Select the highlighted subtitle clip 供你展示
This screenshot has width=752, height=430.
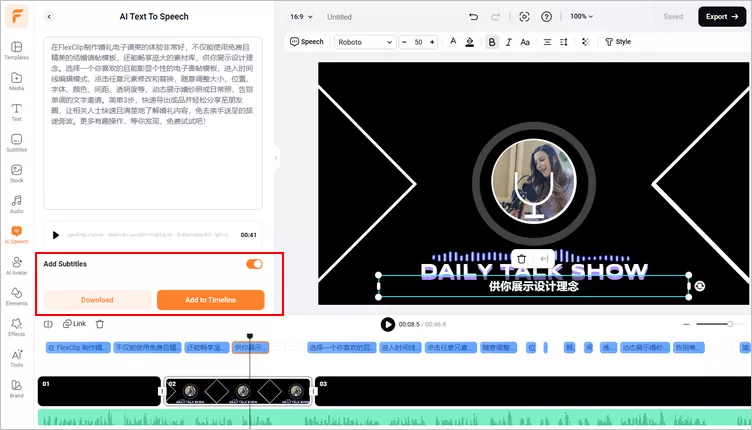pos(250,348)
